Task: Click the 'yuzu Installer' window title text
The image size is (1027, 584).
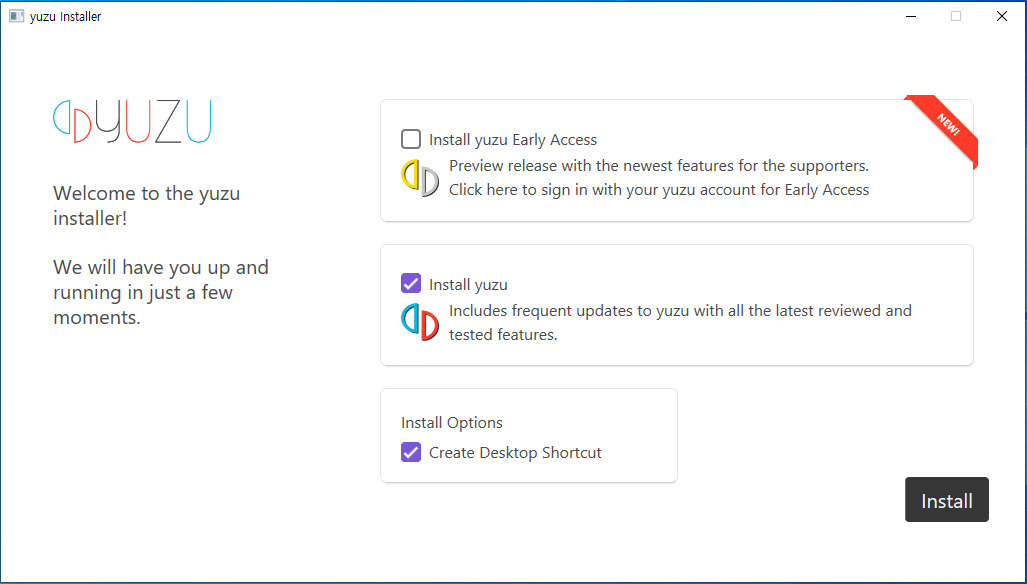Action: (x=65, y=16)
